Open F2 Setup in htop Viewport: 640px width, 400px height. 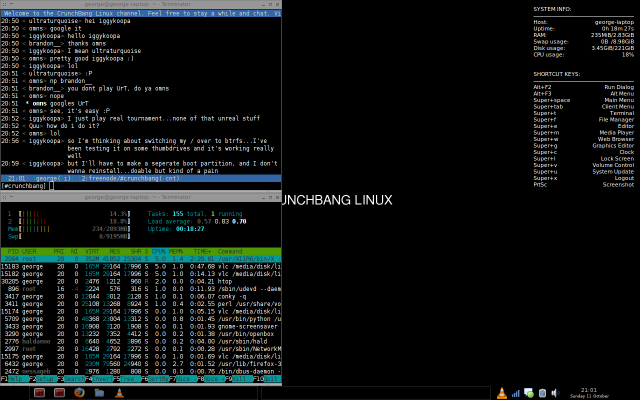[43, 379]
